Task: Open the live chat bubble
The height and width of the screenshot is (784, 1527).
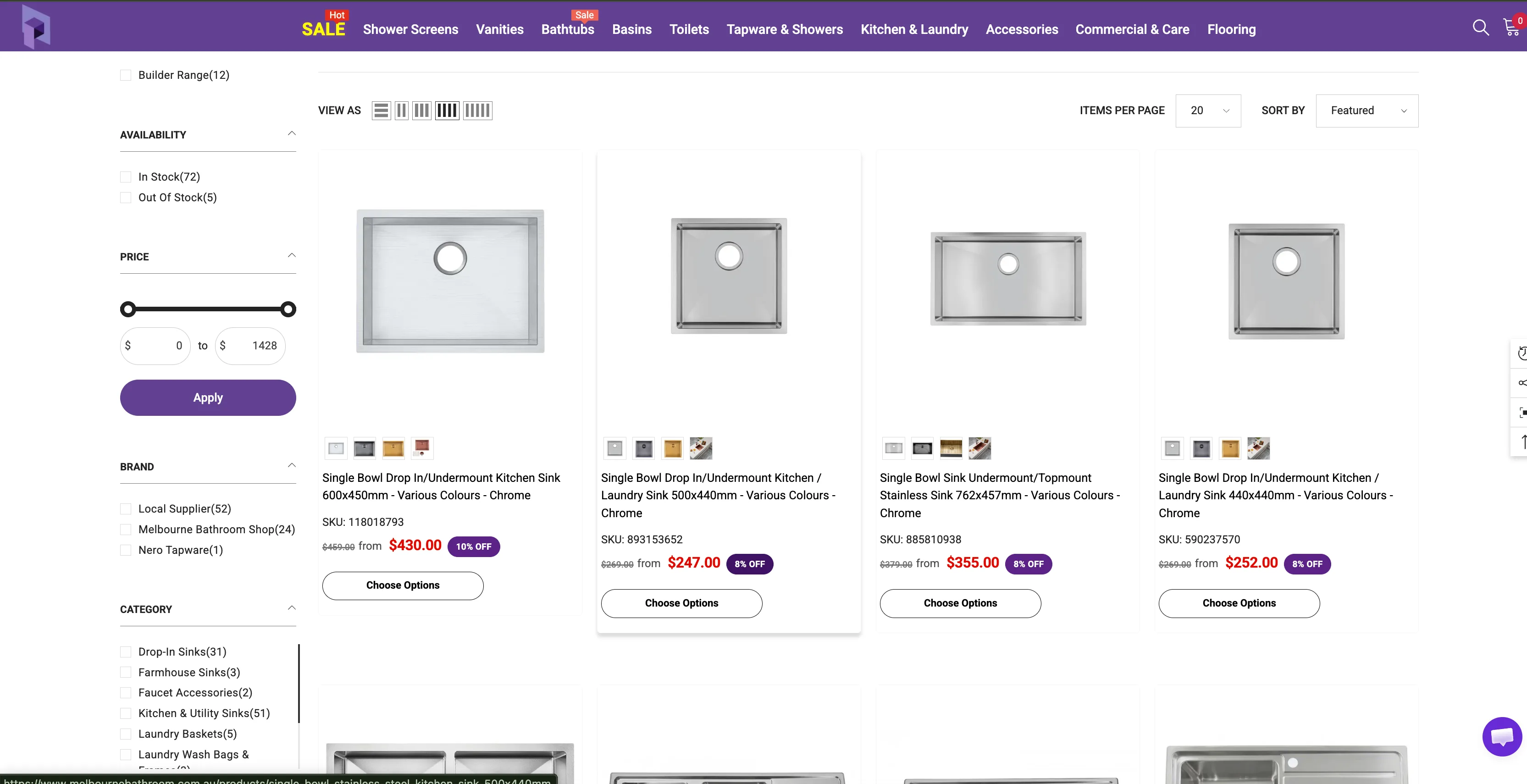Action: click(1501, 737)
